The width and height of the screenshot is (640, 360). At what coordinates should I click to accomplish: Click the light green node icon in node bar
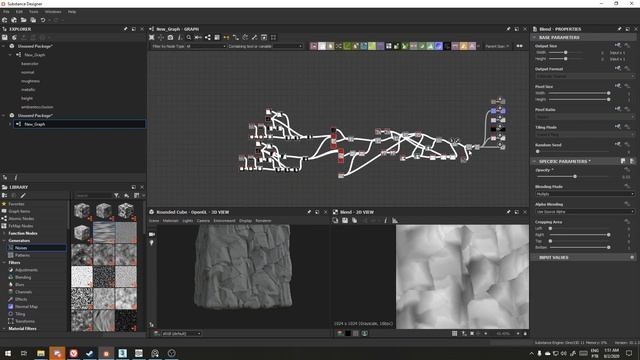pyautogui.click(x=372, y=46)
